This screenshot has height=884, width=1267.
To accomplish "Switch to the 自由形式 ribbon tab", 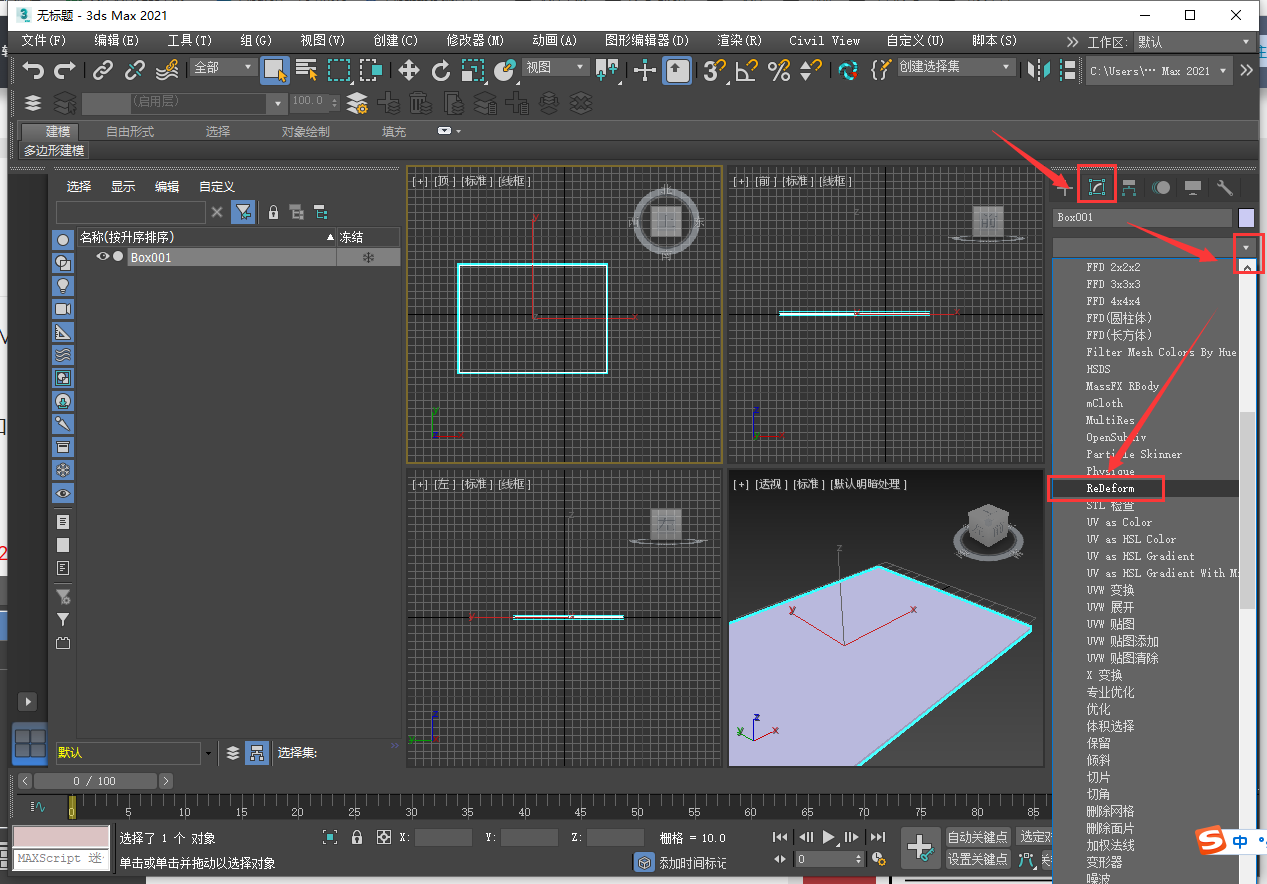I will point(130,132).
